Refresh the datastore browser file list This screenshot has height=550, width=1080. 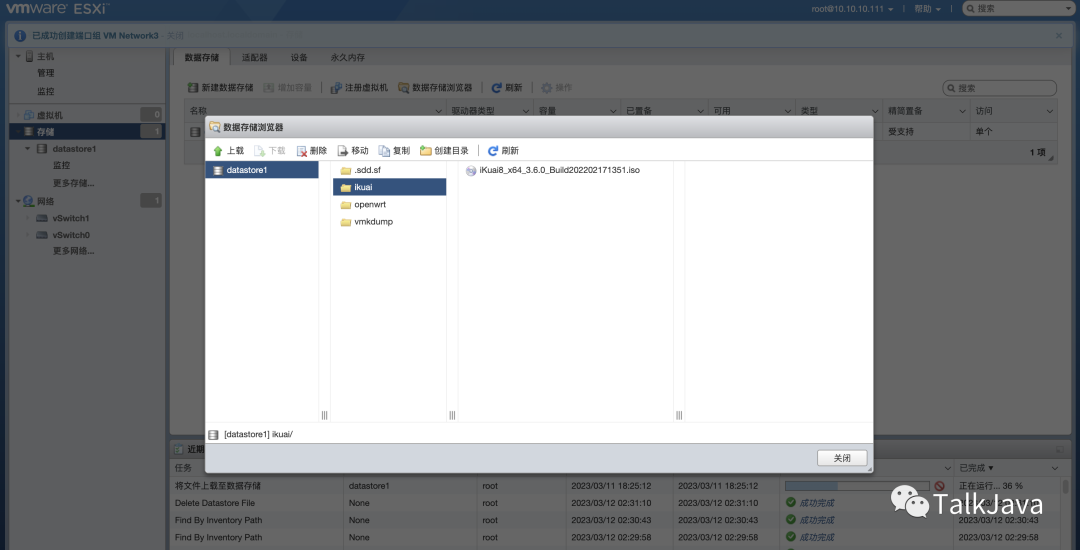pyautogui.click(x=493, y=150)
